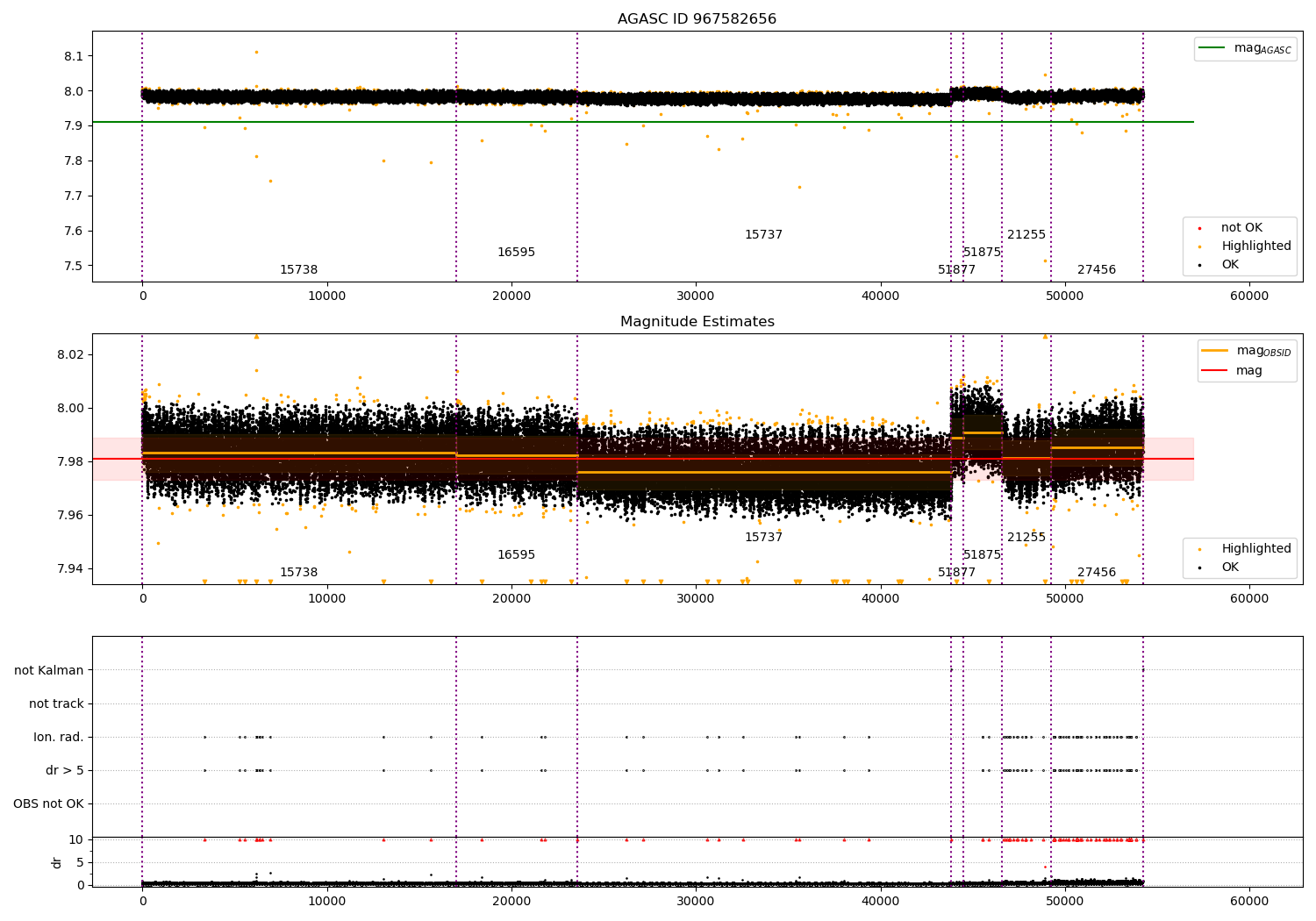Click obsid label 15738 in Magnitude Estimates plot

coord(299,573)
